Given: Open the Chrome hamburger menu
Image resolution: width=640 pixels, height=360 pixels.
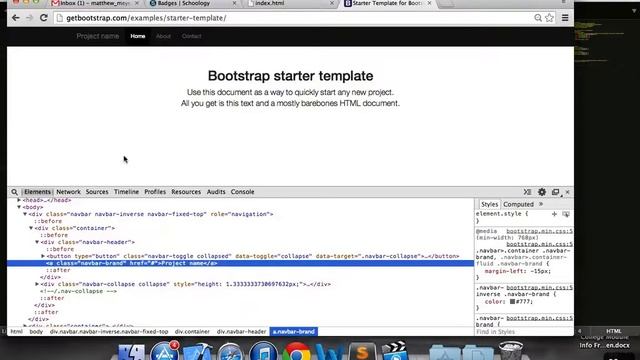Looking at the screenshot, I should tap(565, 18).
